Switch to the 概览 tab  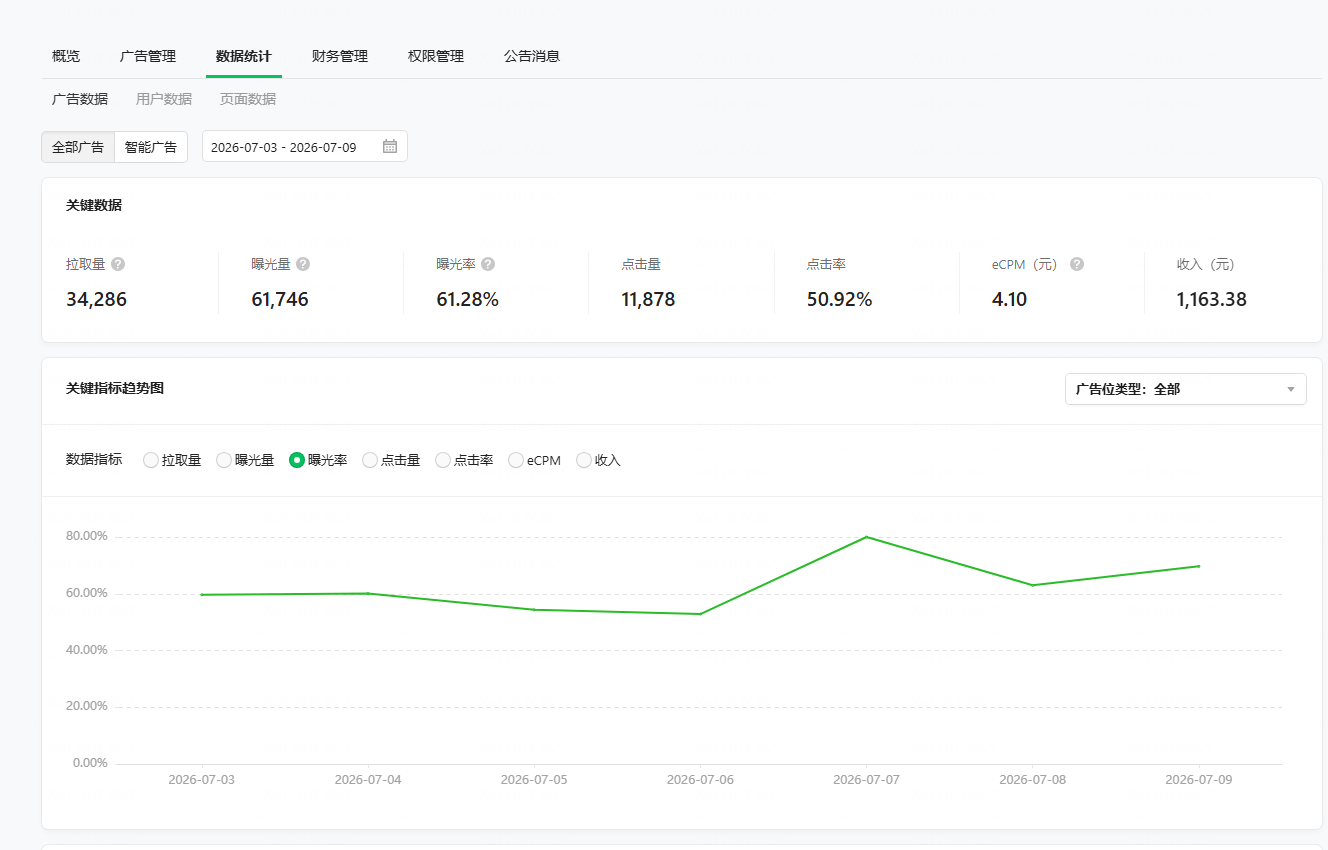[x=66, y=56]
